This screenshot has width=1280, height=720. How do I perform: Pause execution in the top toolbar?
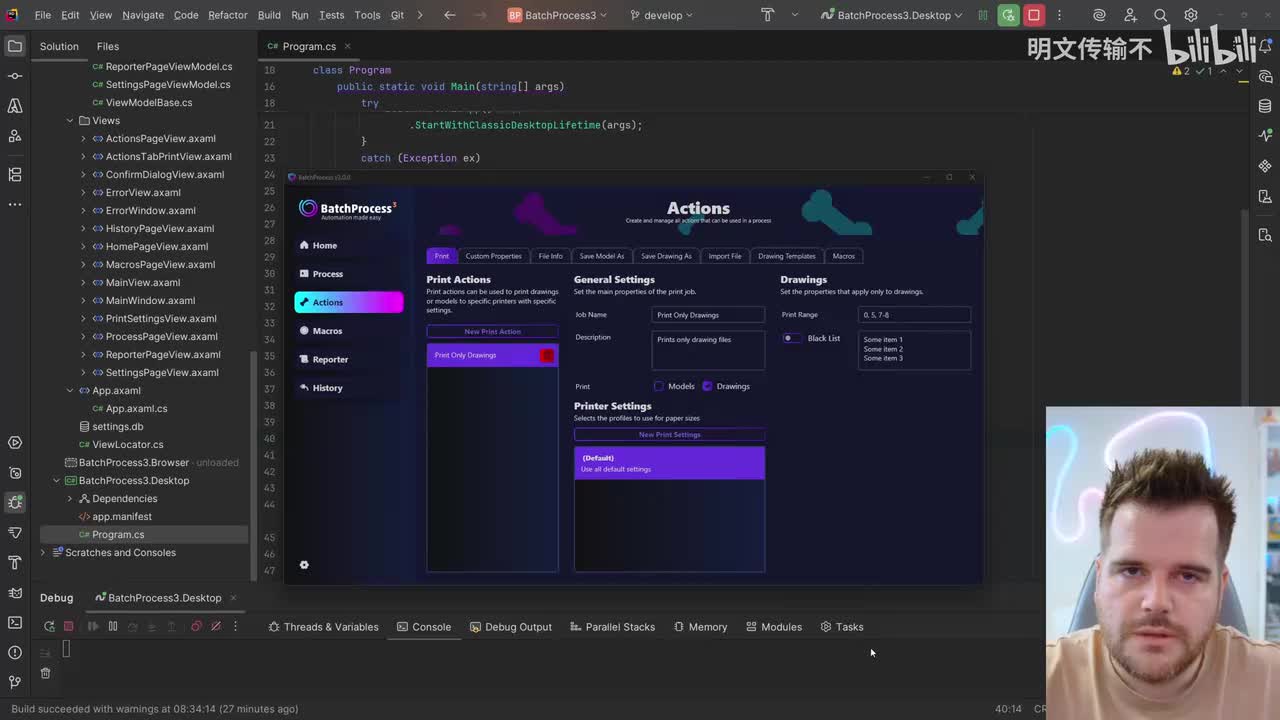[983, 15]
